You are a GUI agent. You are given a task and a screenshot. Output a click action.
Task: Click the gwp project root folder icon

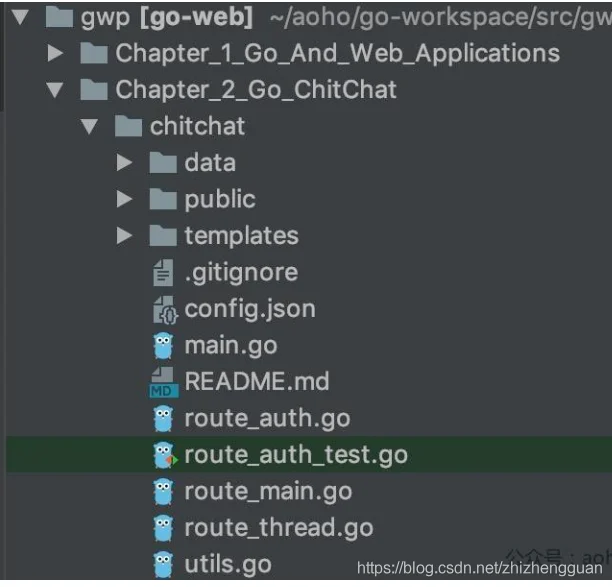click(59, 17)
